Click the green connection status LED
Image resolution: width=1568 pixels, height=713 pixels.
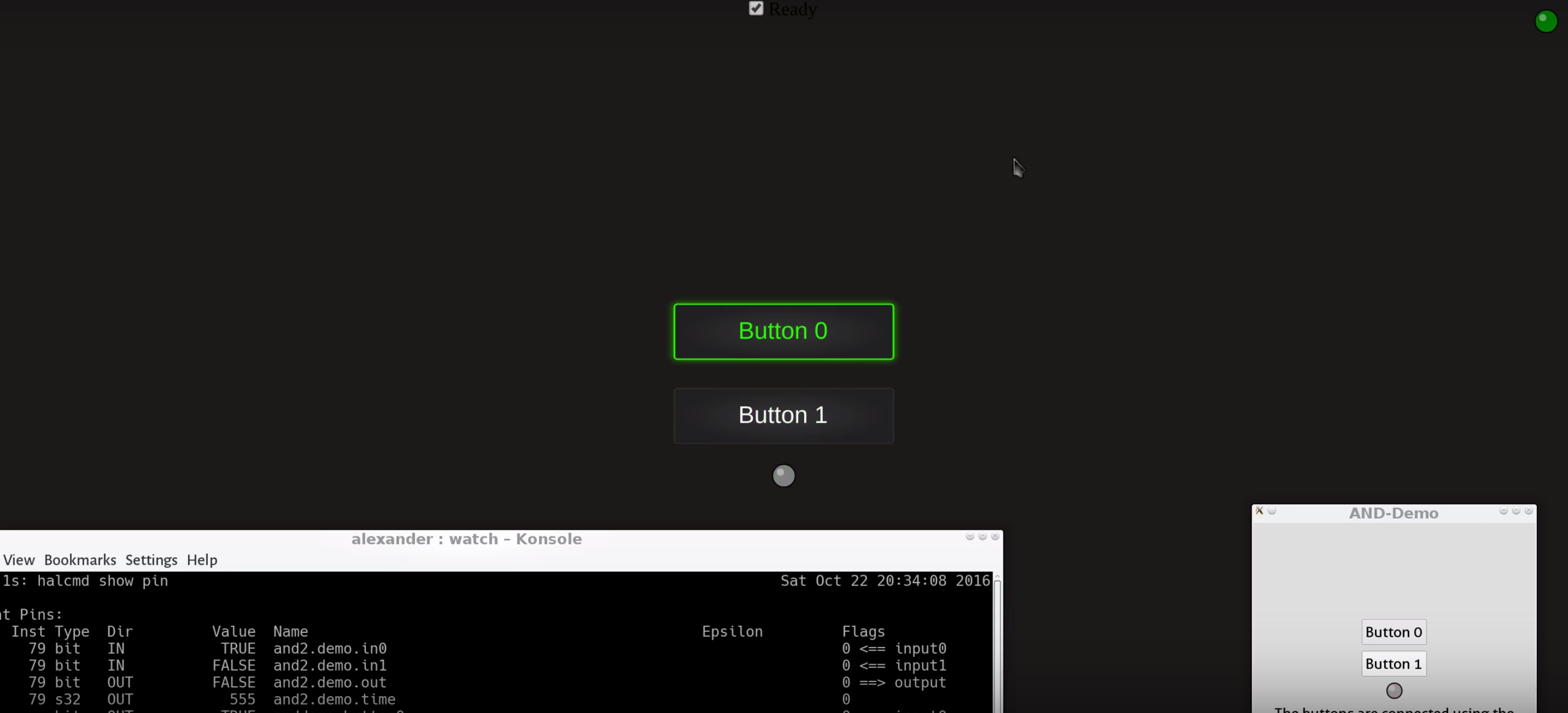point(1546,21)
